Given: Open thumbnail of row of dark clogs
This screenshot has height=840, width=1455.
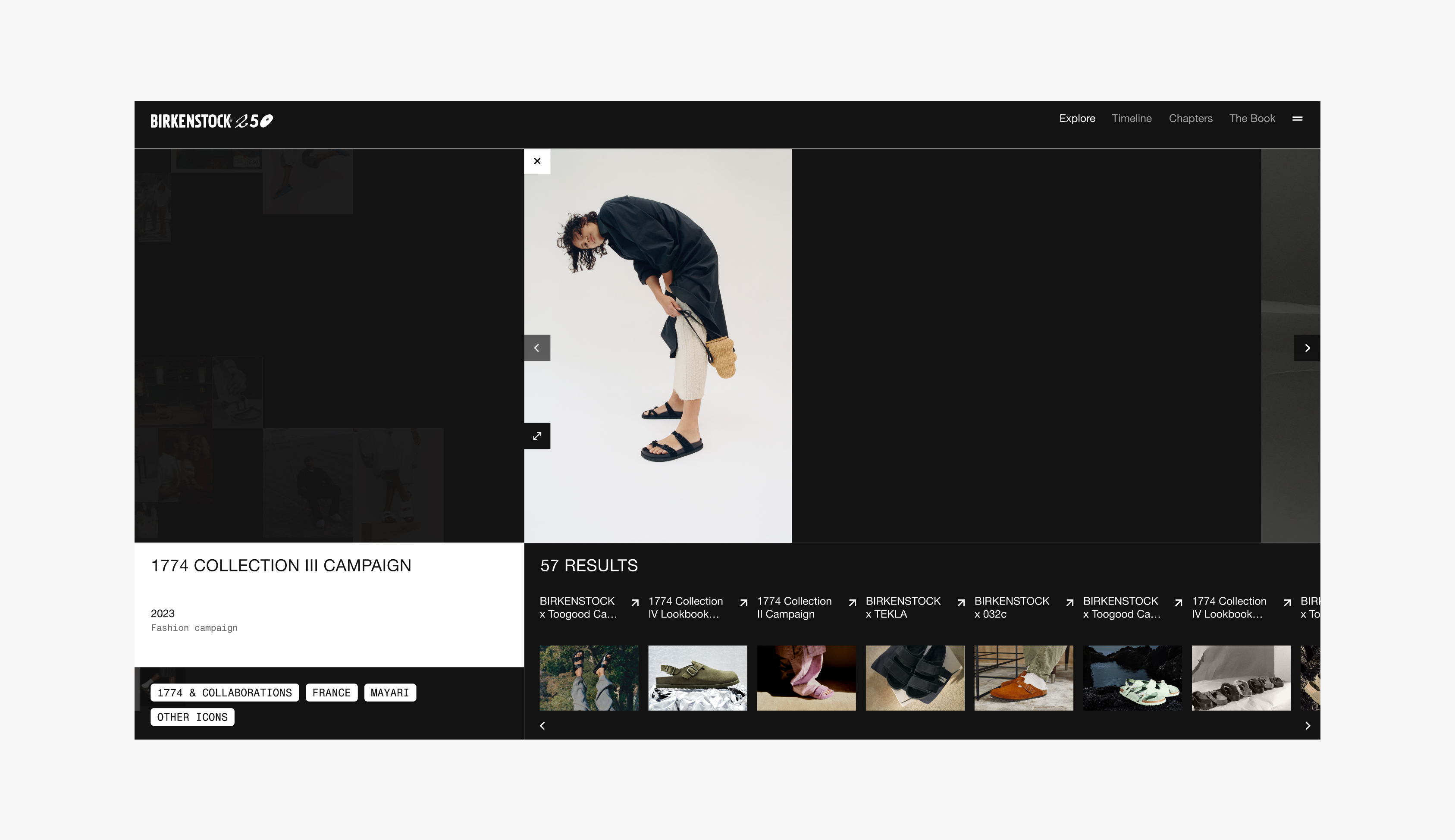Looking at the screenshot, I should pyautogui.click(x=1241, y=678).
